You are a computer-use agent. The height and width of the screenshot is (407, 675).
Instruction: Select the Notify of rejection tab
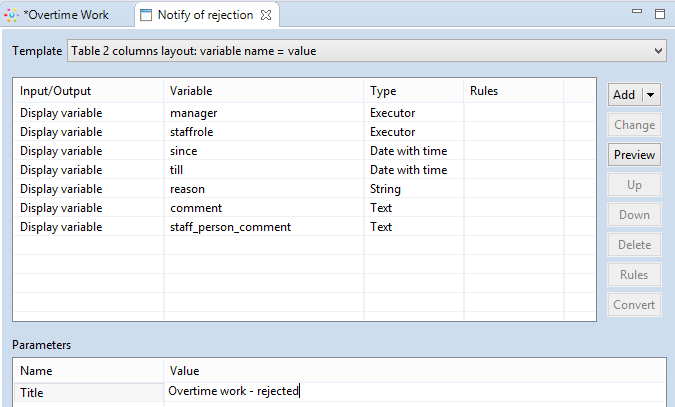[x=206, y=15]
